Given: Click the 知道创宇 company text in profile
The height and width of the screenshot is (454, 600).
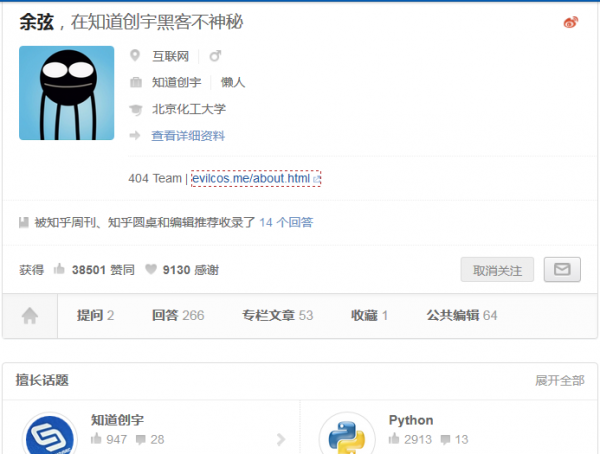Looking at the screenshot, I should [176, 82].
